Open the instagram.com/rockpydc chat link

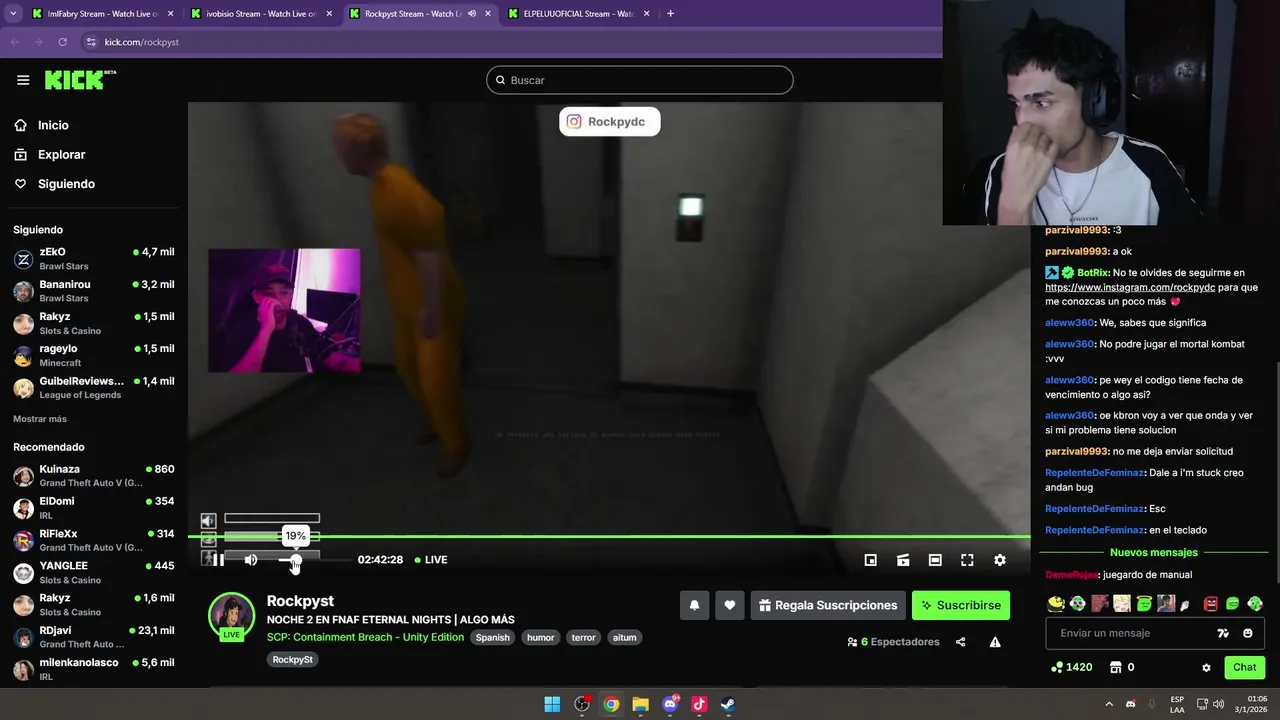coord(1130,287)
